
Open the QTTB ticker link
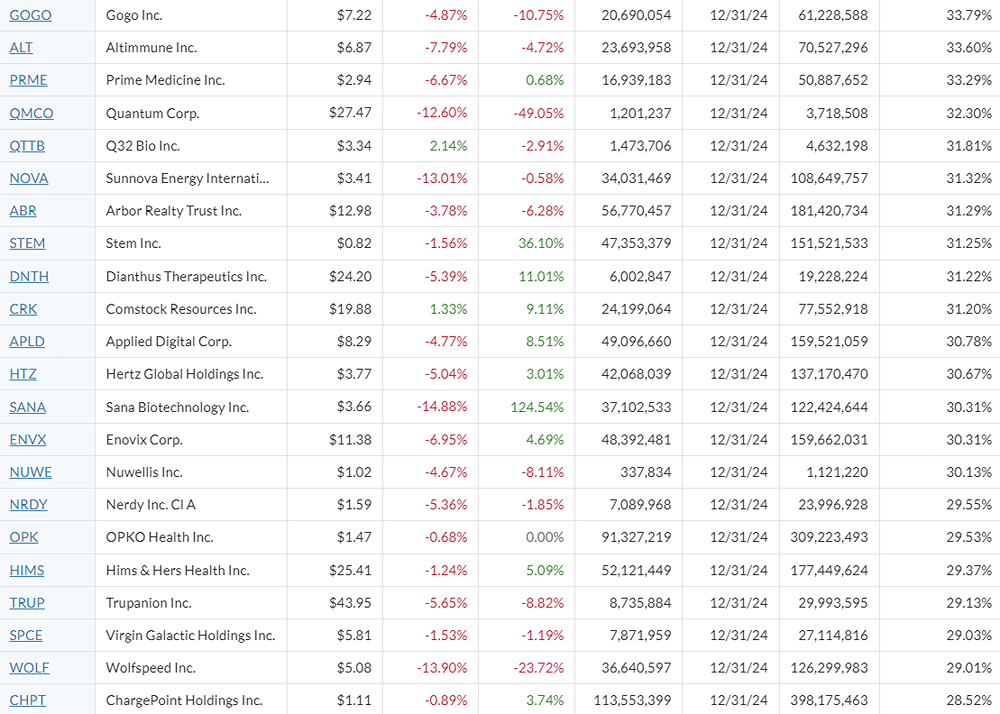(x=27, y=146)
